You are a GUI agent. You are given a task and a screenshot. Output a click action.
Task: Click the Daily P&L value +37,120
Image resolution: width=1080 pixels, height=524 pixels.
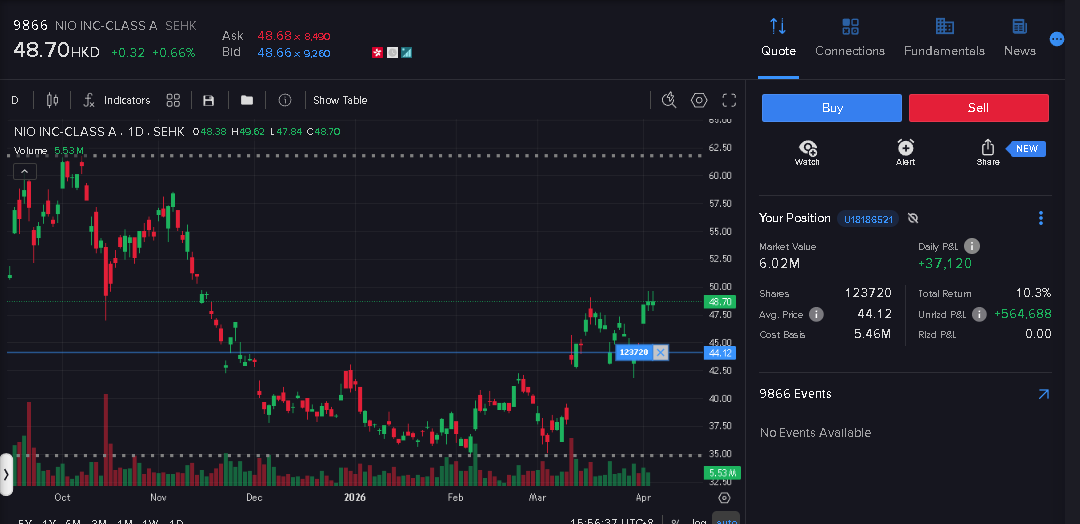pos(945,263)
